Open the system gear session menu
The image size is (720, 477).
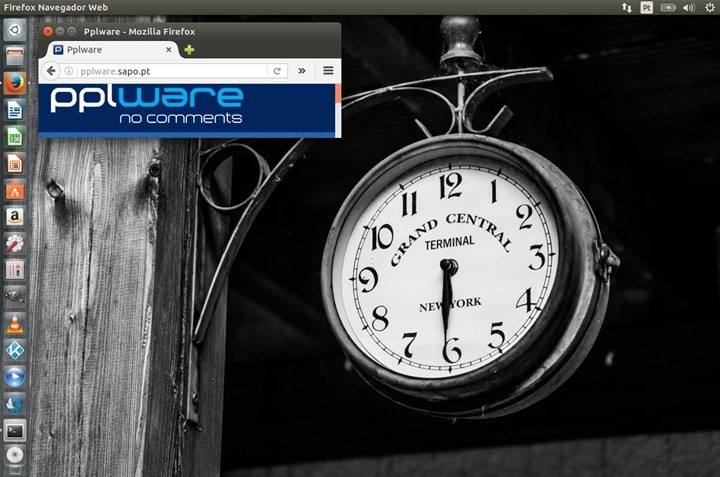pyautogui.click(x=710, y=7)
